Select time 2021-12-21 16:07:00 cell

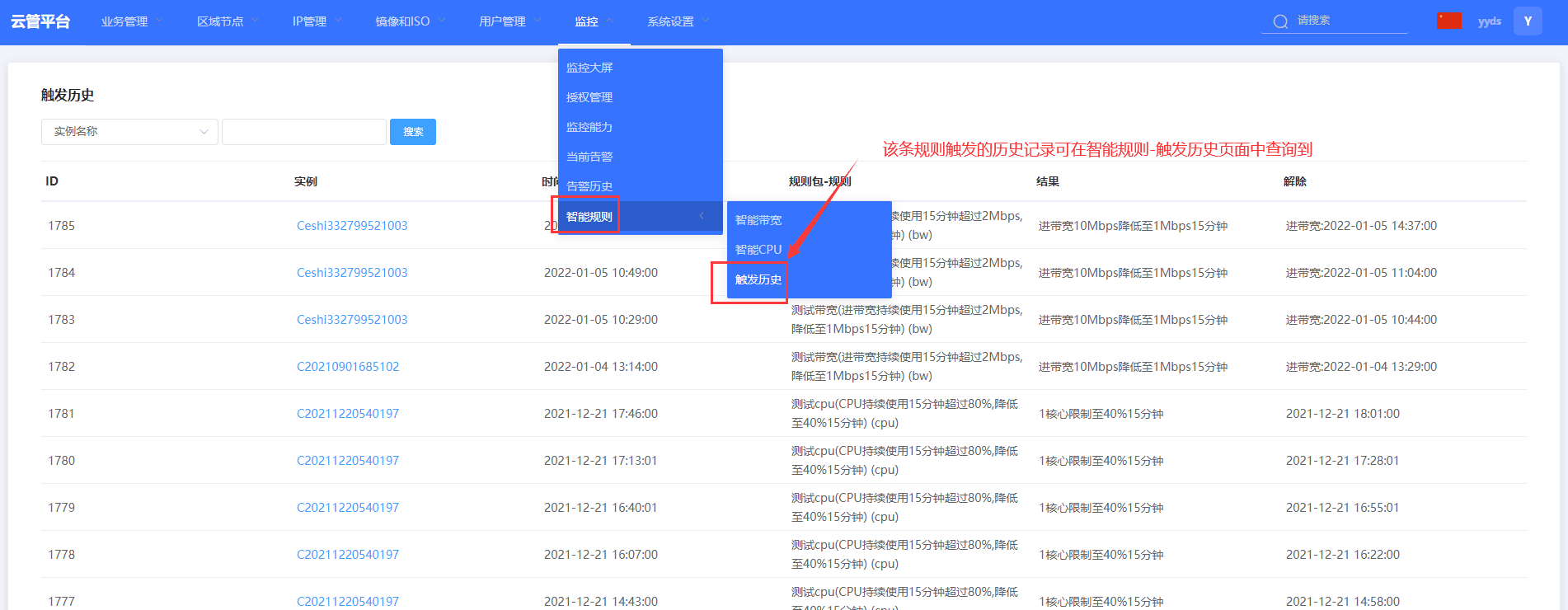[x=601, y=555]
